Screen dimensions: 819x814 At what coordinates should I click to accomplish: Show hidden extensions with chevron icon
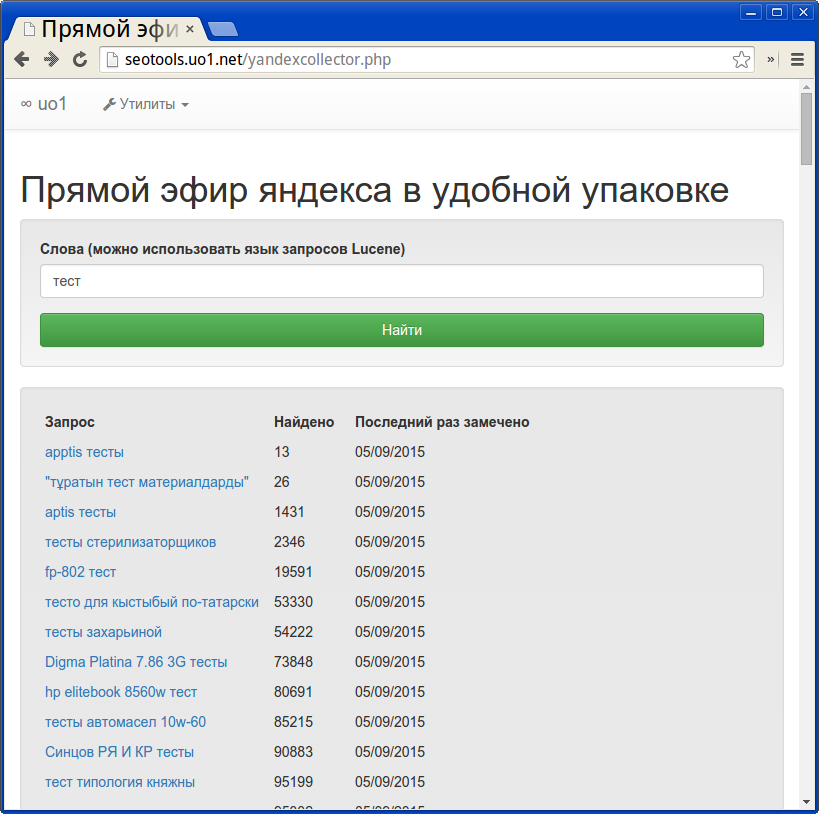point(771,60)
